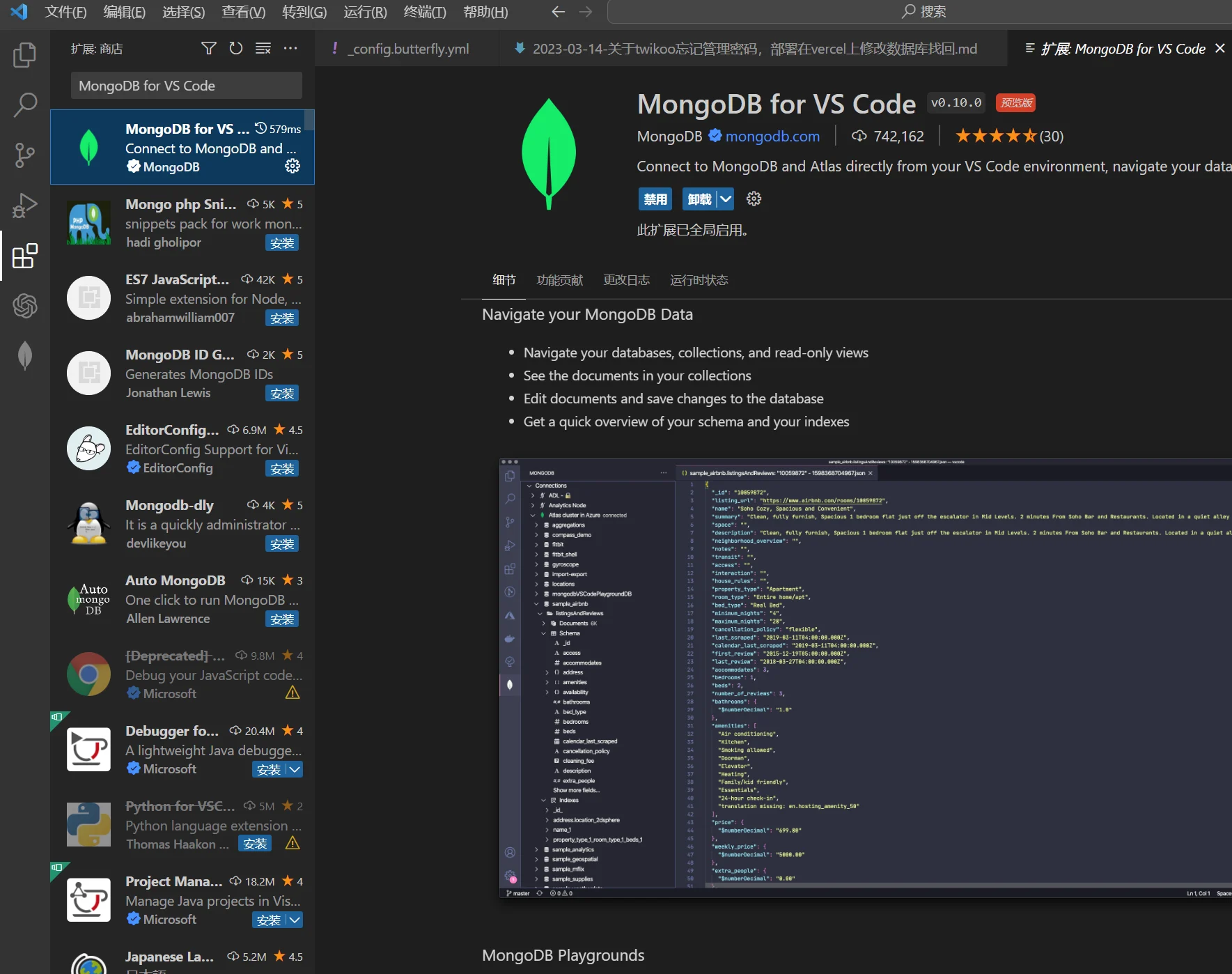Open the 查看(V) menu

(243, 12)
